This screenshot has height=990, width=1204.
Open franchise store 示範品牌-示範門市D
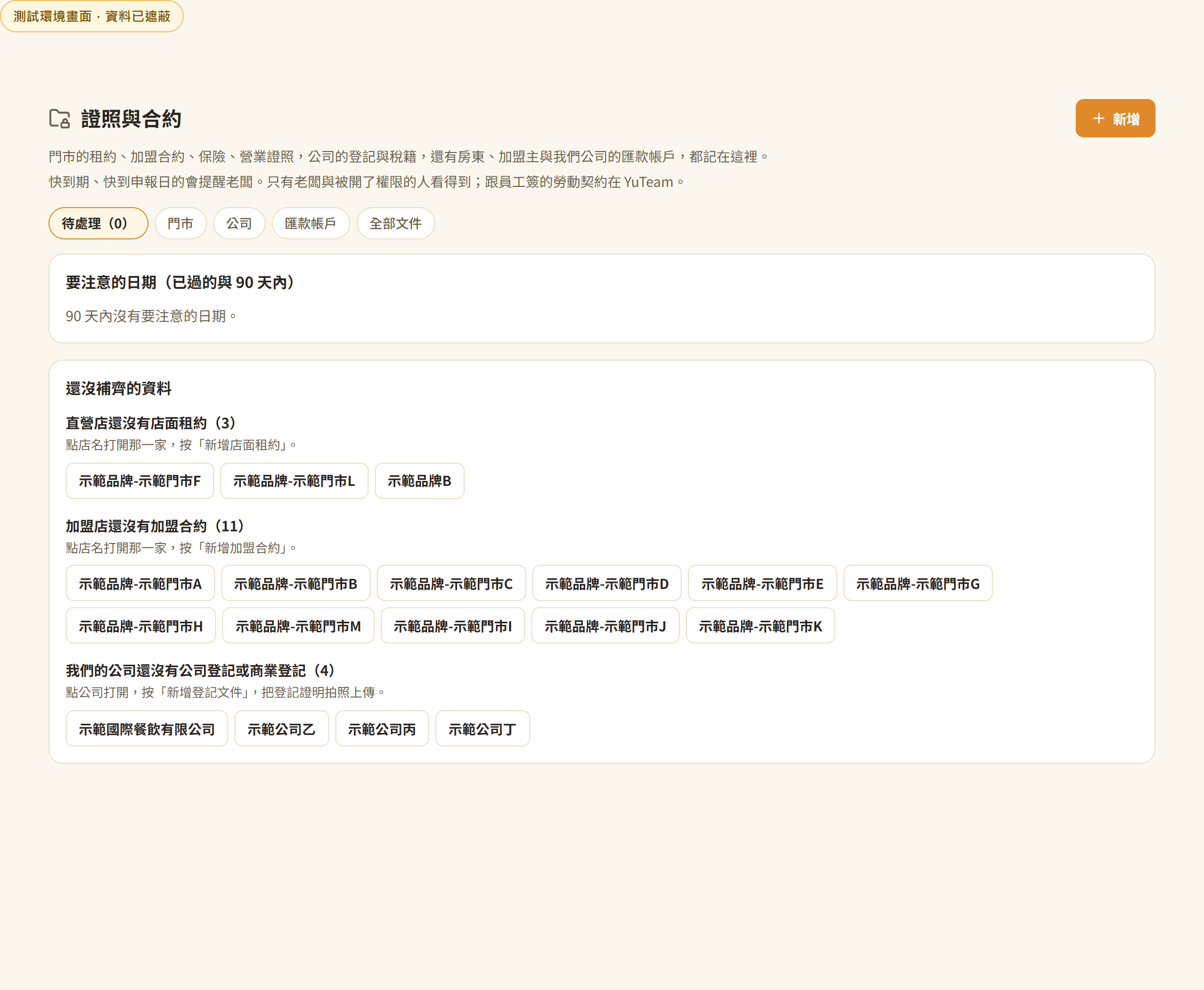607,583
